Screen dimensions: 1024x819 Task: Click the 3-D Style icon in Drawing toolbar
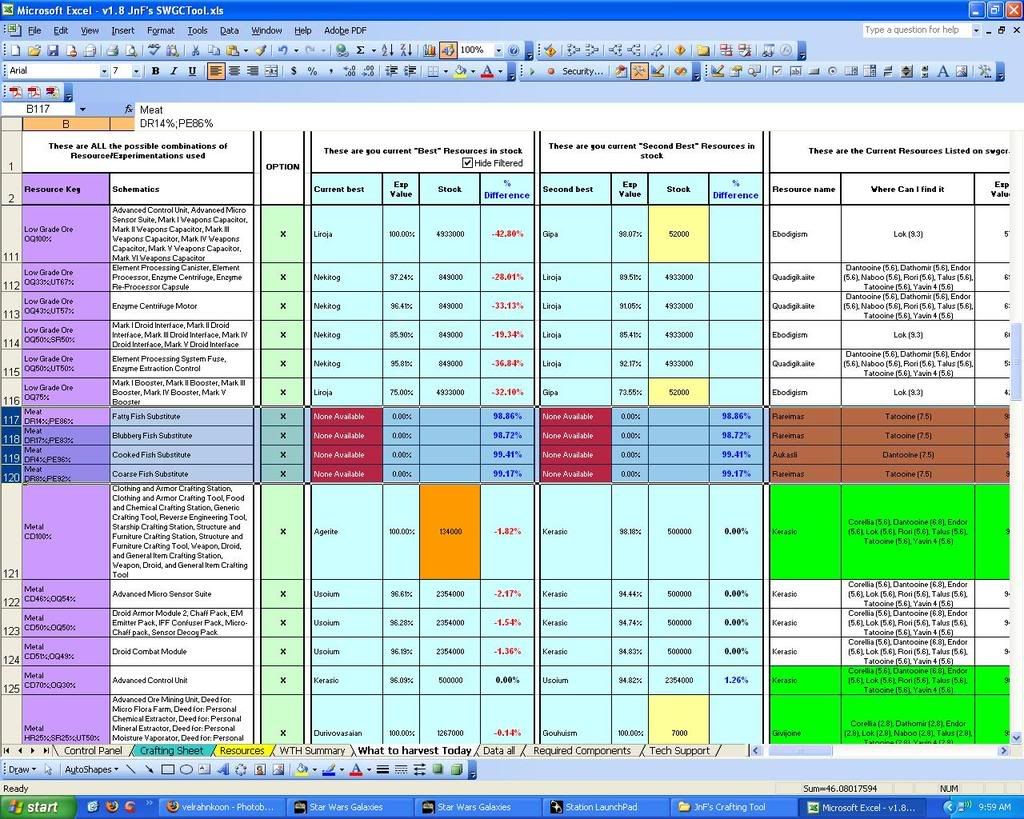(456, 770)
